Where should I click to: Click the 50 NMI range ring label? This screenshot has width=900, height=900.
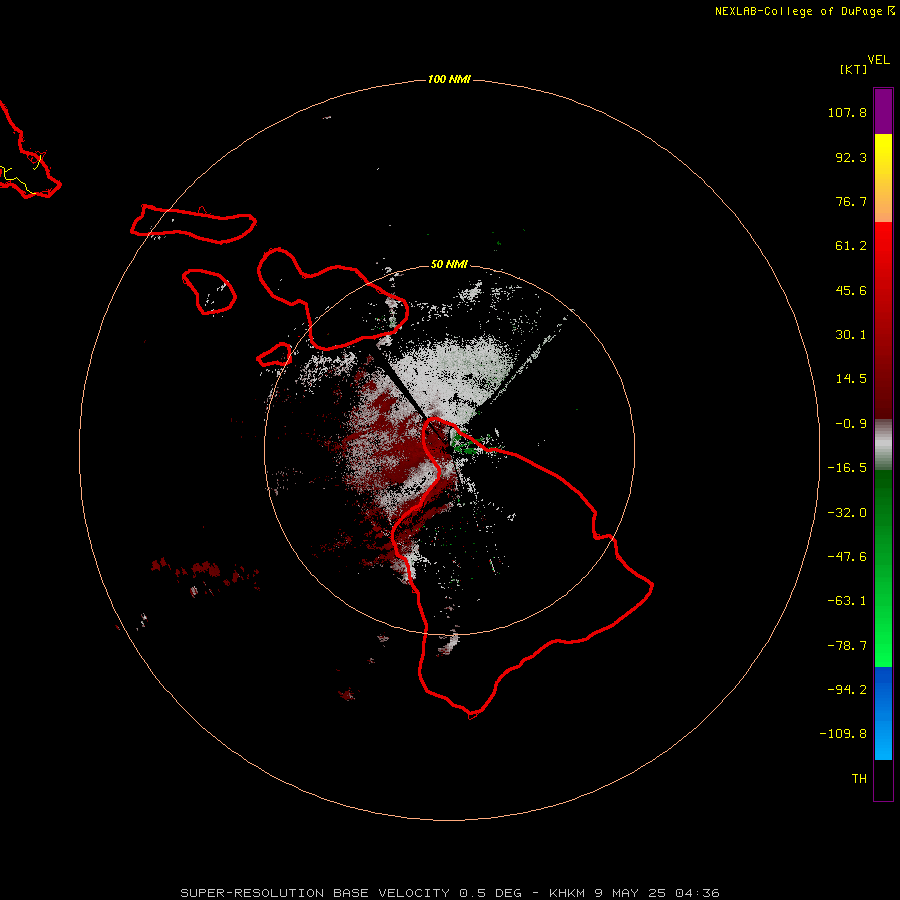pos(449,264)
